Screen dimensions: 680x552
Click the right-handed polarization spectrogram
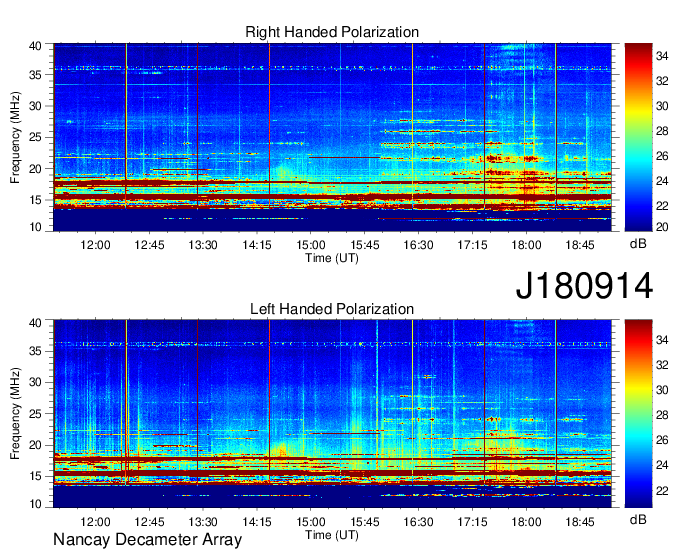332,137
